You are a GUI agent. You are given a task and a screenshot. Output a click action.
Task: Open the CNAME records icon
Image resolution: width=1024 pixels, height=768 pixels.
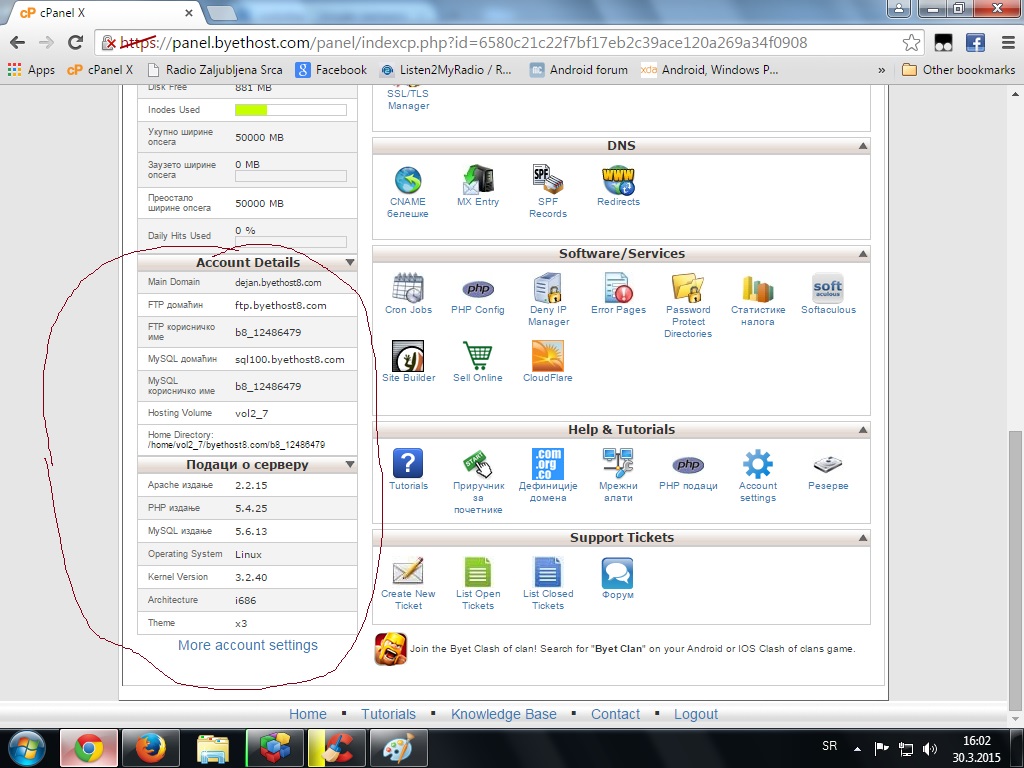[408, 181]
